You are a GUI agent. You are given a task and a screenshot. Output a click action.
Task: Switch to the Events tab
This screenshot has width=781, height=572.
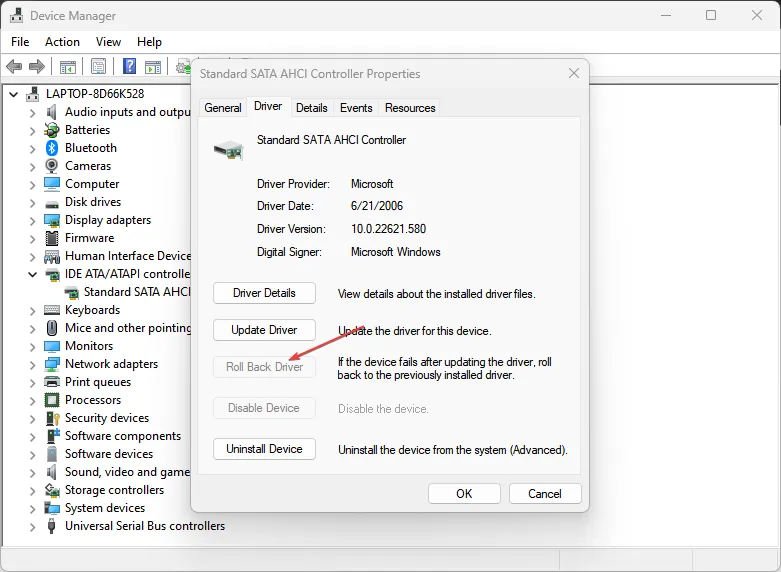pos(356,108)
